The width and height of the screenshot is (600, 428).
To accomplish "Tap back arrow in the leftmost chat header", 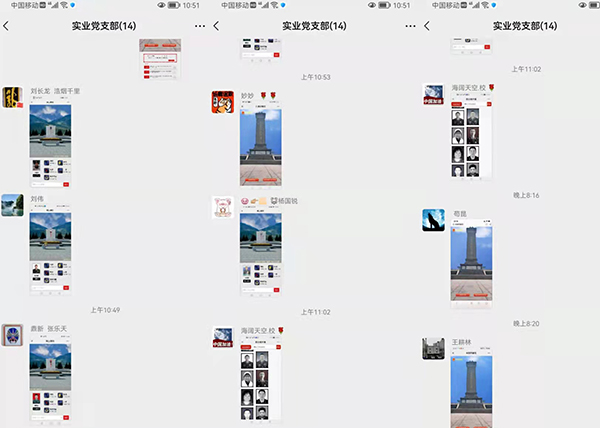I will point(7,25).
